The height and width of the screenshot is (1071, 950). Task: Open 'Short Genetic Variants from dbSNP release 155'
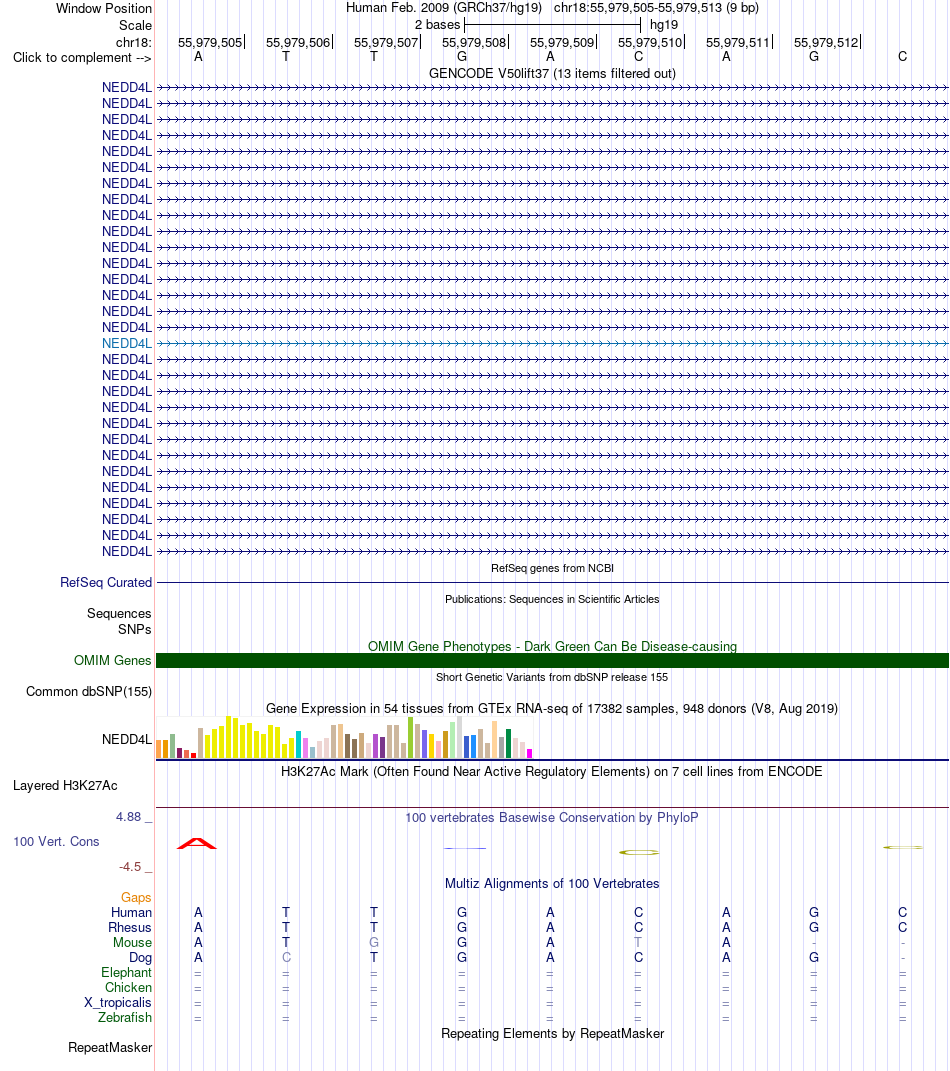coord(552,677)
